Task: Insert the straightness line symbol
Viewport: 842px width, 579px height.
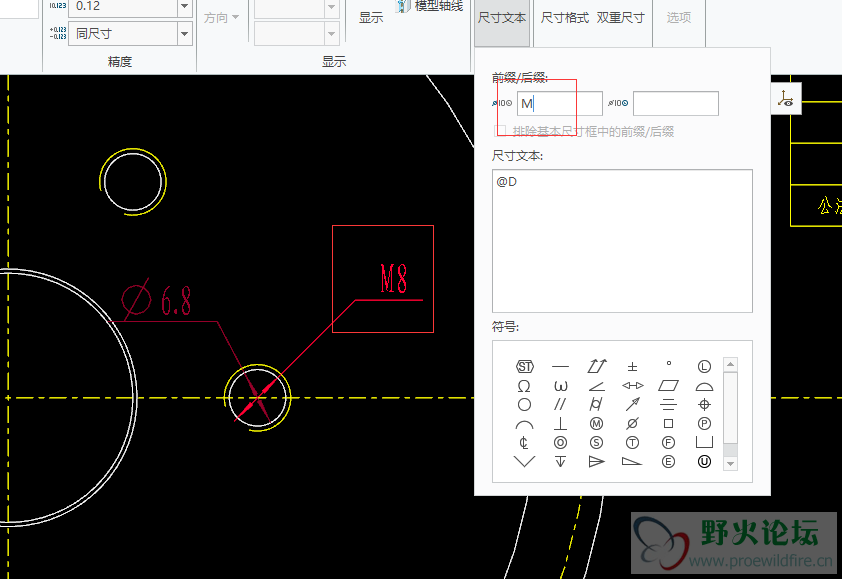Action: click(x=560, y=367)
